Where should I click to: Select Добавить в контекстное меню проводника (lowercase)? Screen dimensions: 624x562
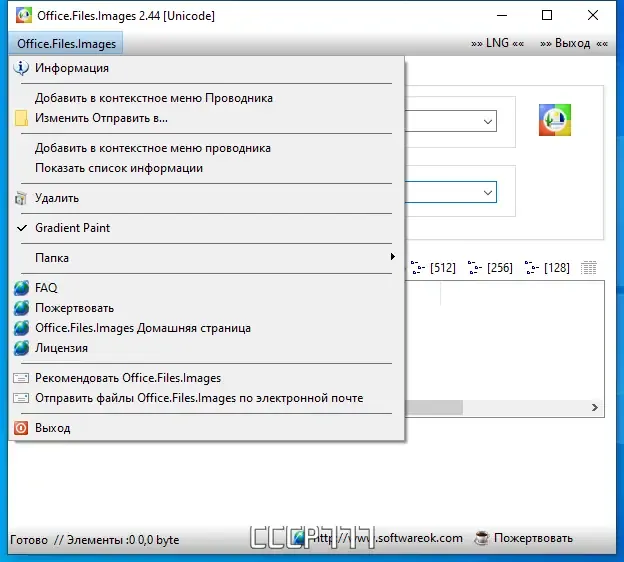coord(206,148)
